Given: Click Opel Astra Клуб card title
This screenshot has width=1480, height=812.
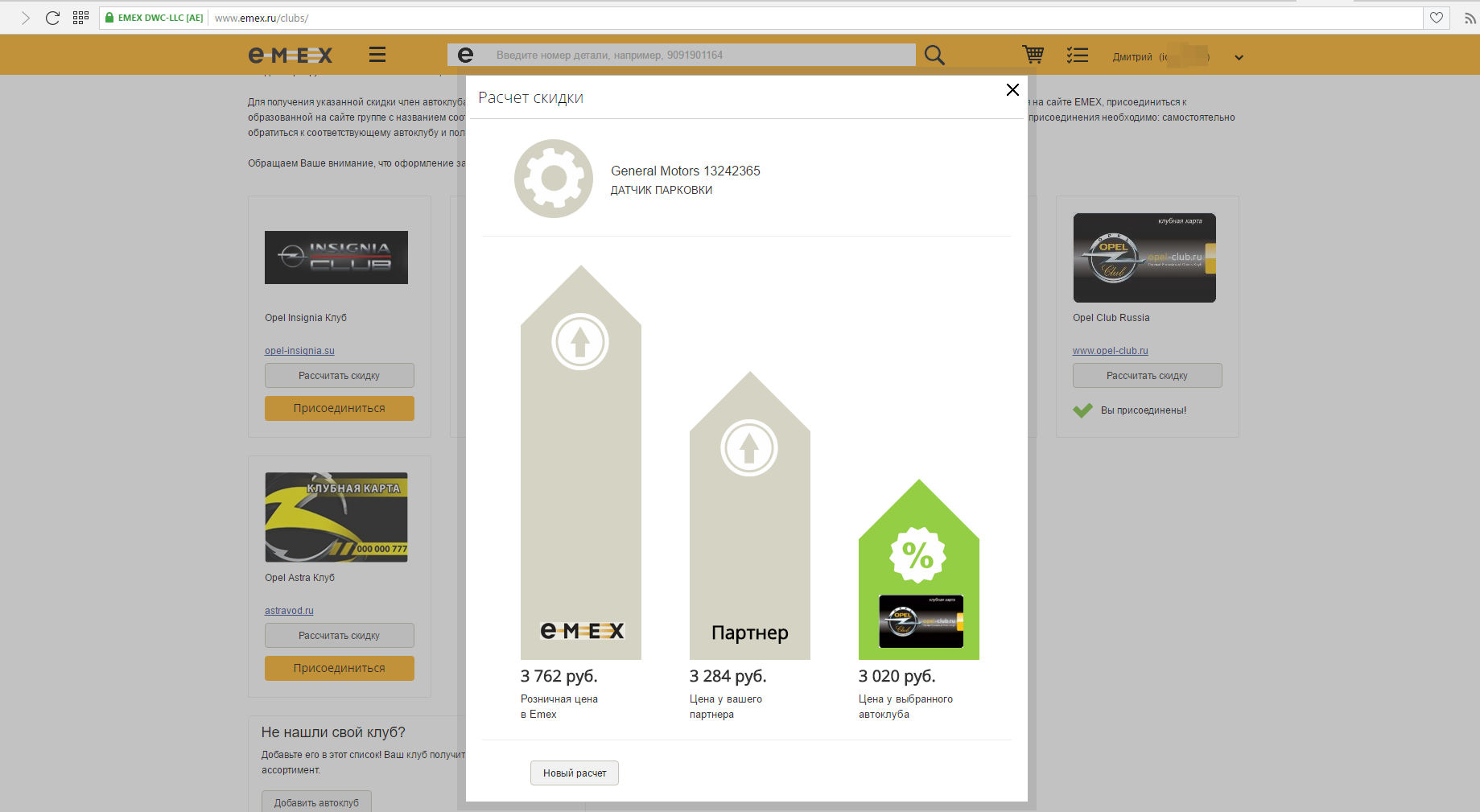Looking at the screenshot, I should 299,578.
